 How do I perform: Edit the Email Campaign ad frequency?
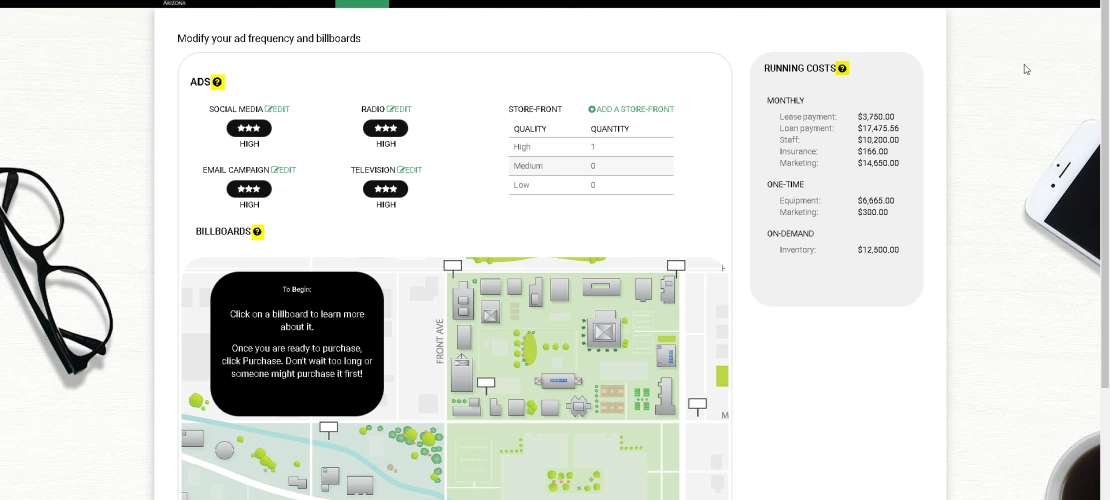coord(283,170)
